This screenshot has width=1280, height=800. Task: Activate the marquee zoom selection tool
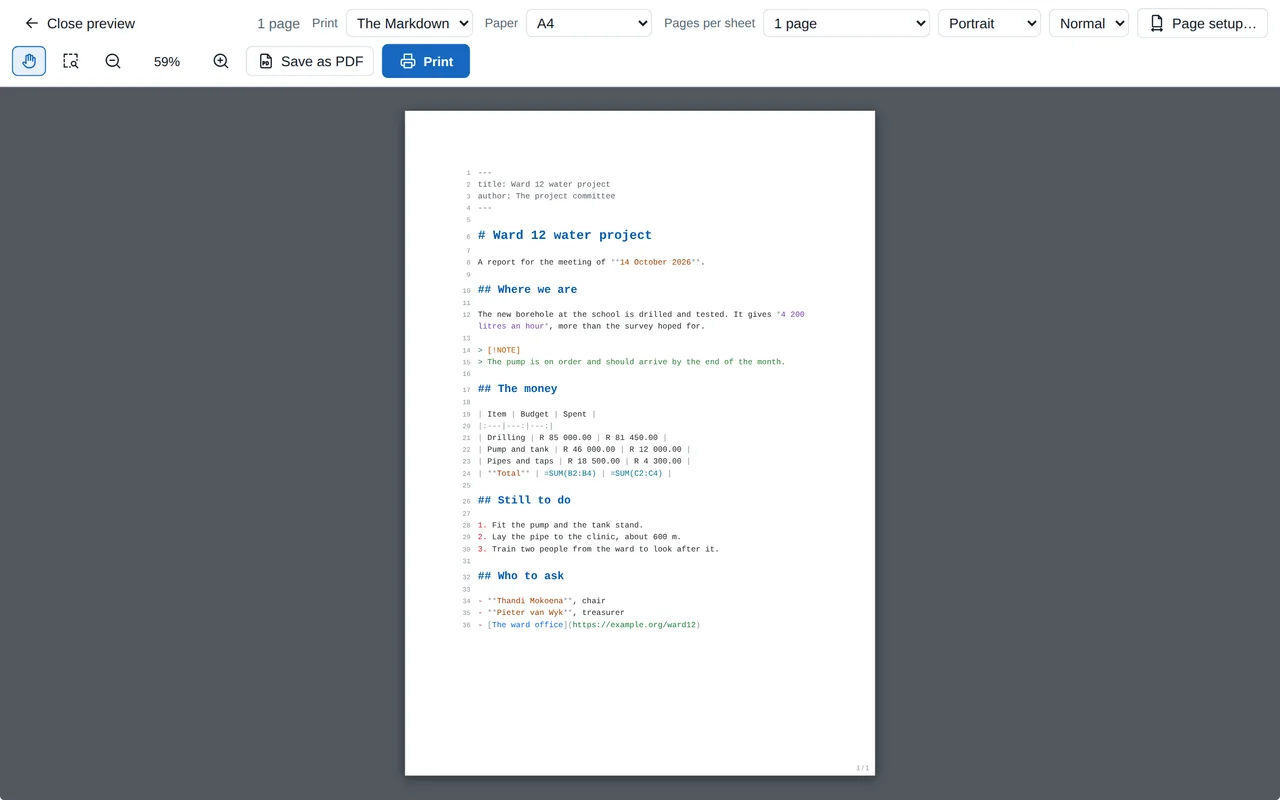71,61
